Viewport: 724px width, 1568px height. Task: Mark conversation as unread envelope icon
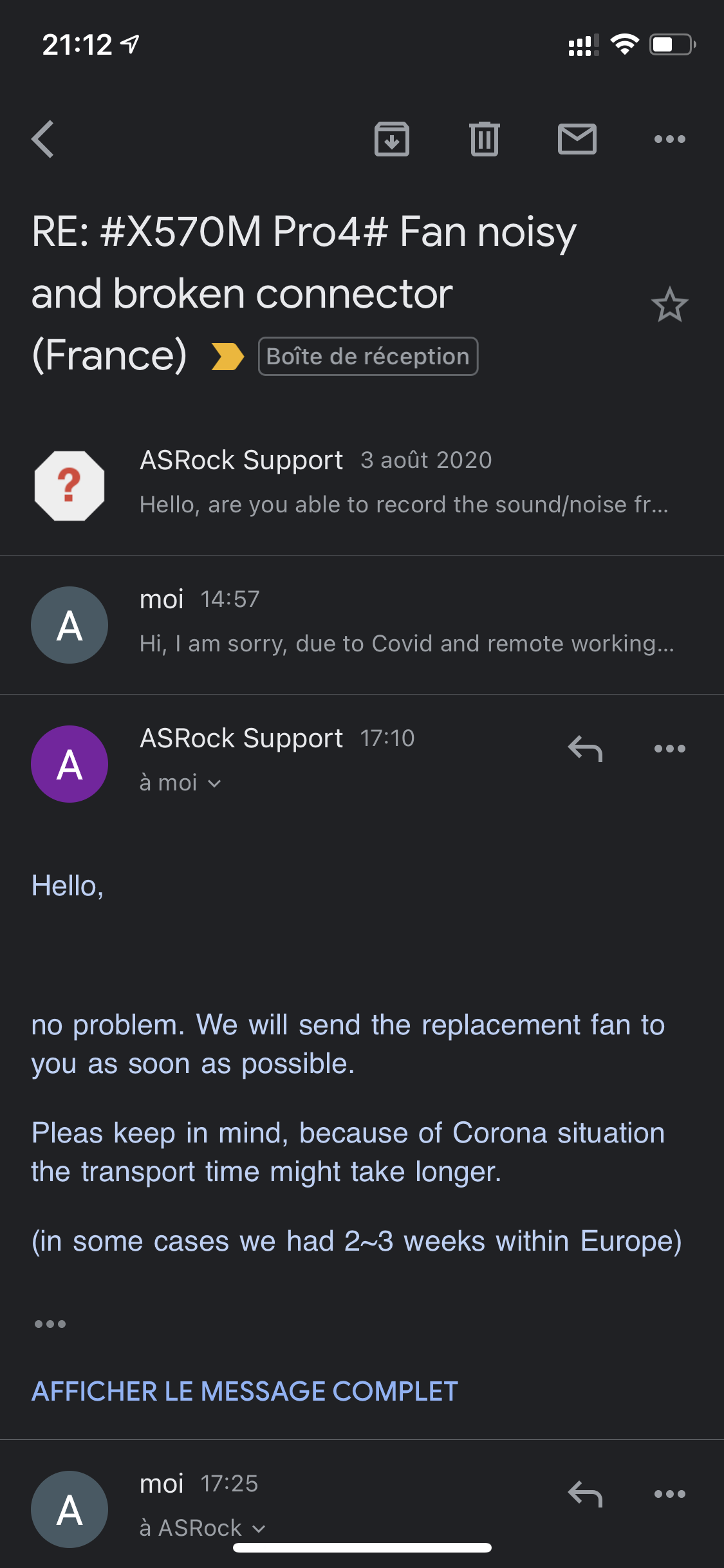click(x=577, y=139)
